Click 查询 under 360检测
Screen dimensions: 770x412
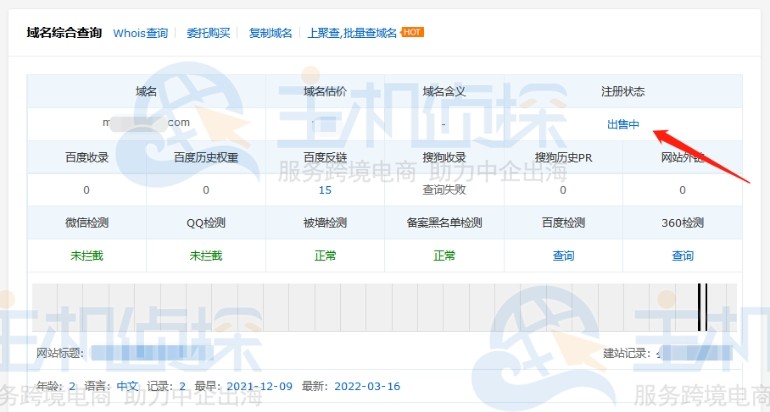pyautogui.click(x=683, y=255)
